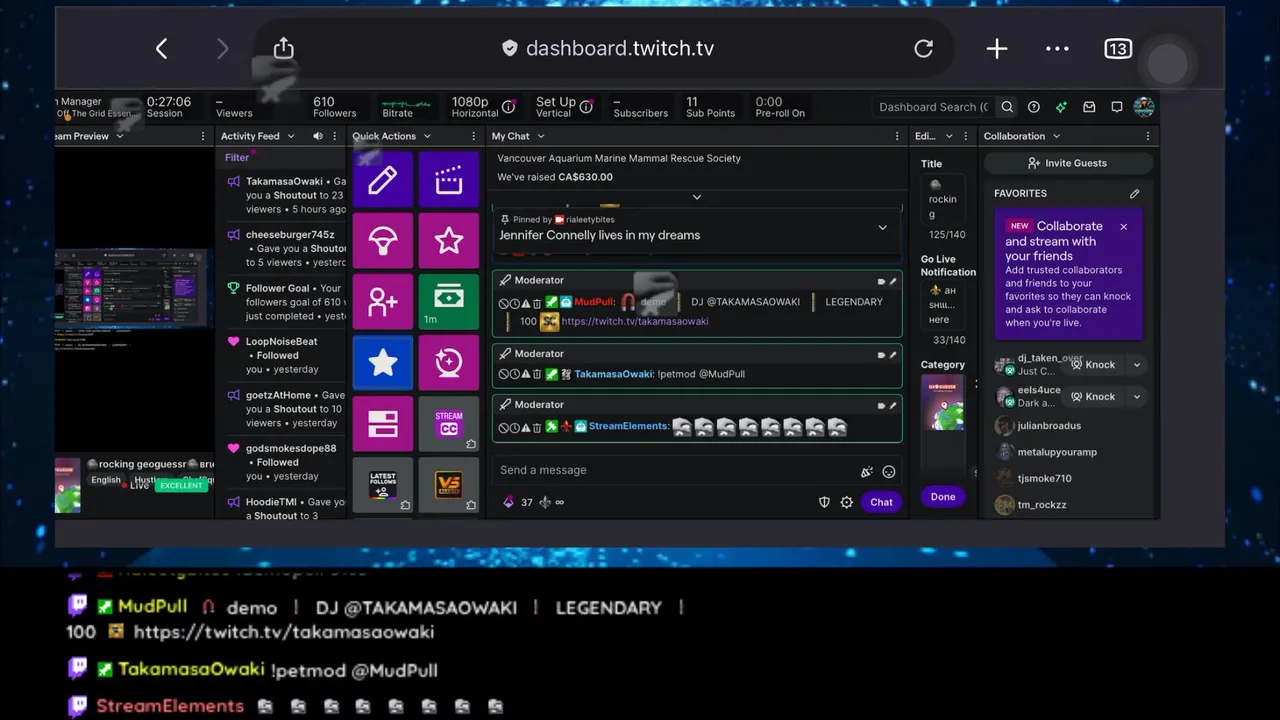Mute Activity Feed sounds with speaker icon

318,136
